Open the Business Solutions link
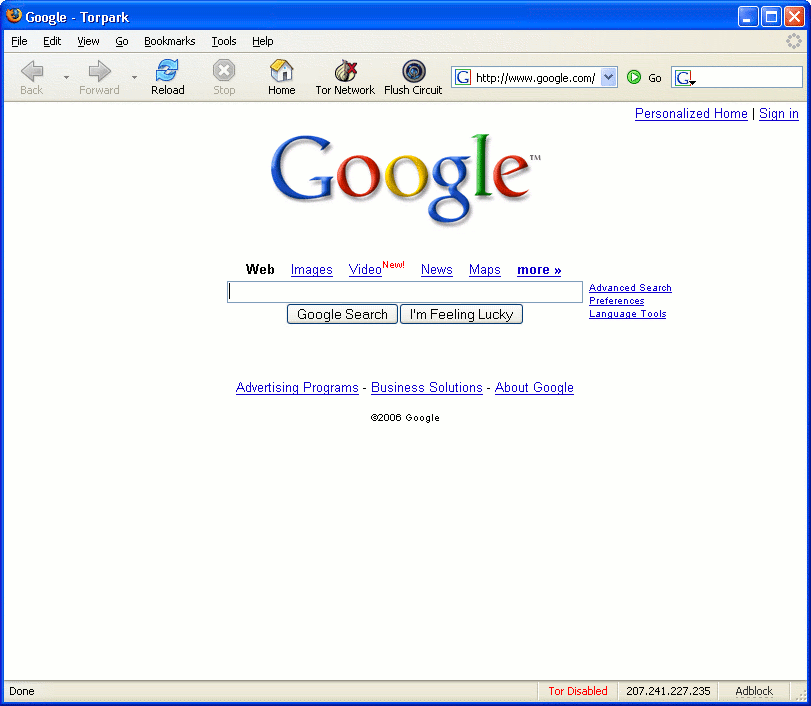The image size is (811, 706). [427, 387]
